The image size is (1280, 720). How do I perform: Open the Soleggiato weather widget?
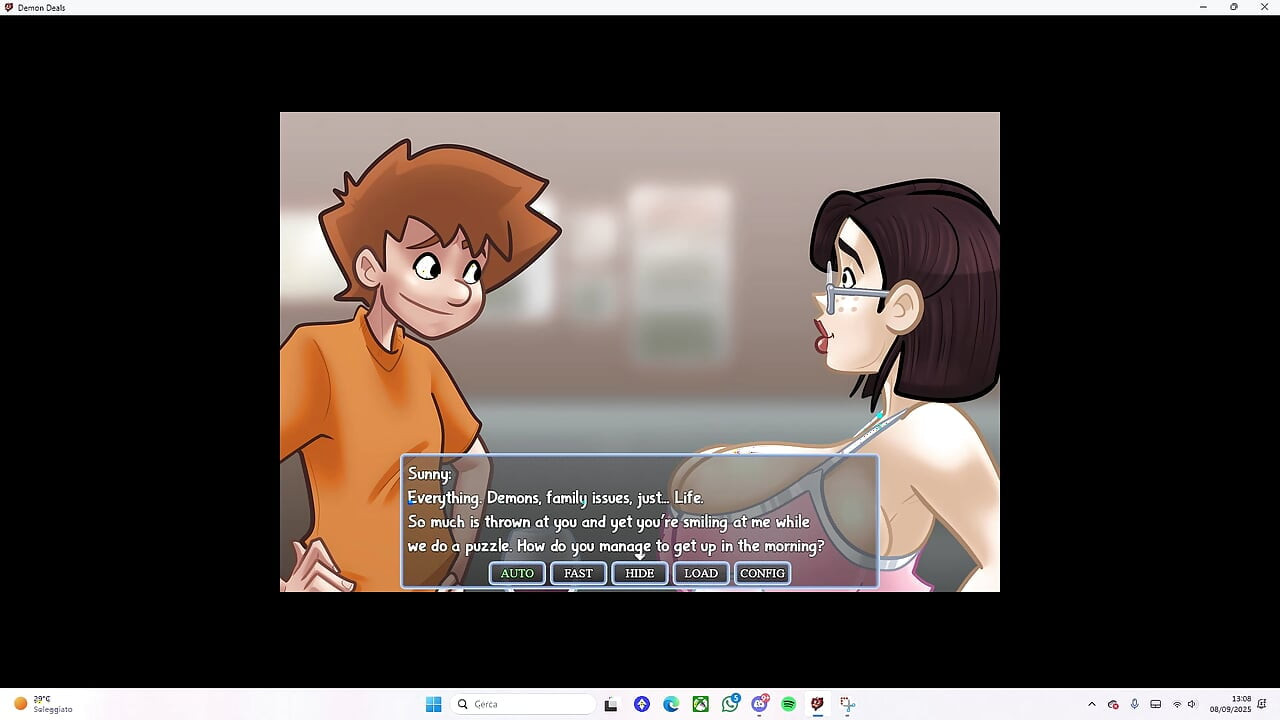(x=42, y=704)
